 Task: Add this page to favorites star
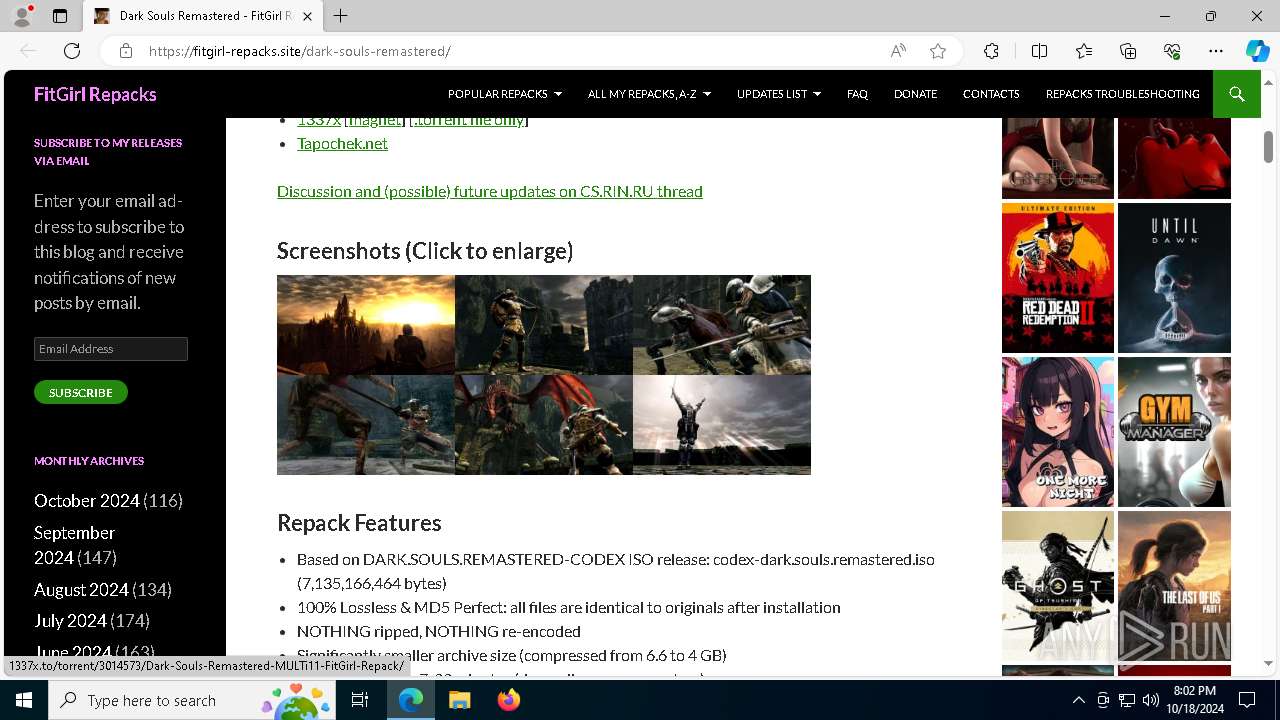click(938, 51)
